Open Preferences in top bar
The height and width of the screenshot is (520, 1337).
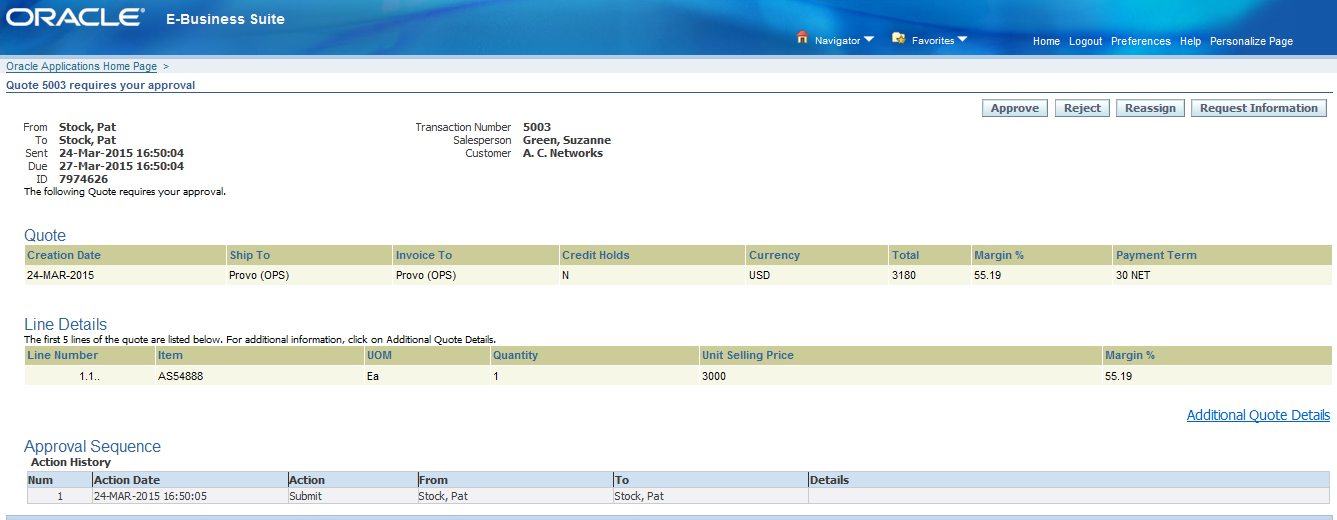click(1141, 41)
